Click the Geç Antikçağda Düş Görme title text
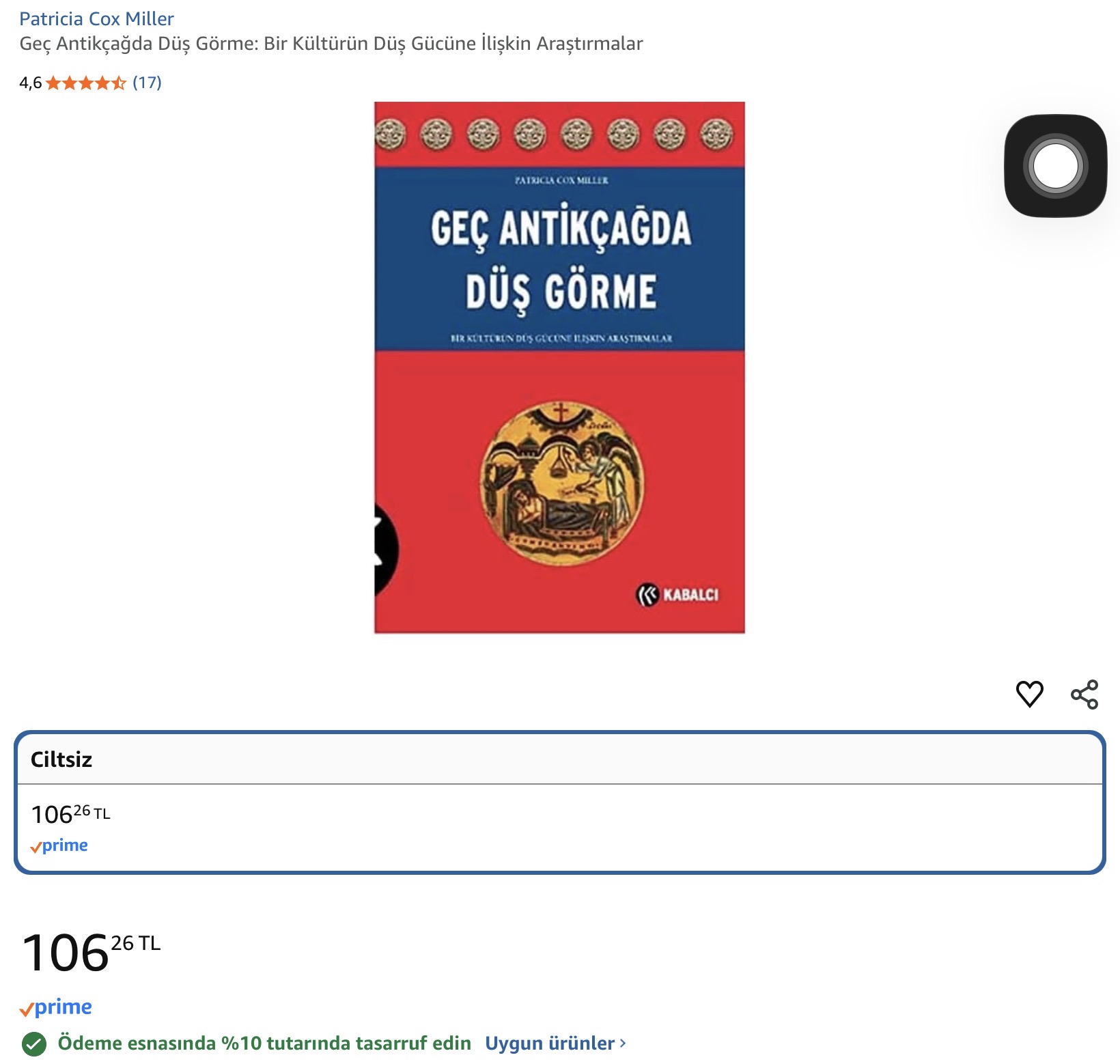 (x=331, y=44)
